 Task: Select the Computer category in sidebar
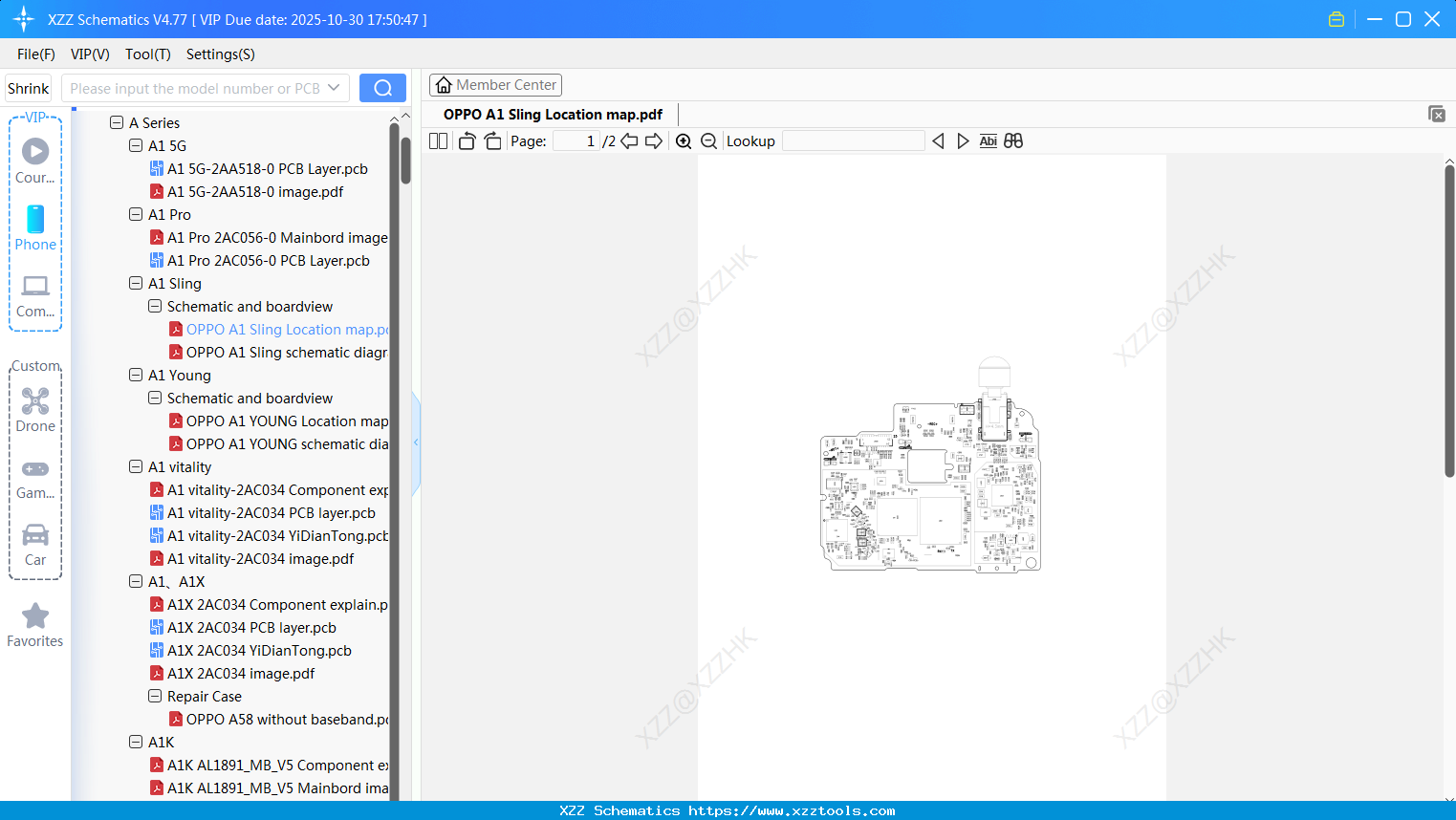[x=35, y=295]
